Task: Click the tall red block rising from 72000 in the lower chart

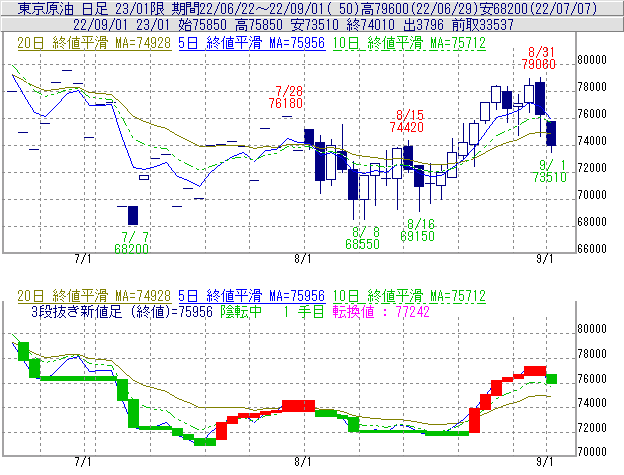Action: coord(474,420)
